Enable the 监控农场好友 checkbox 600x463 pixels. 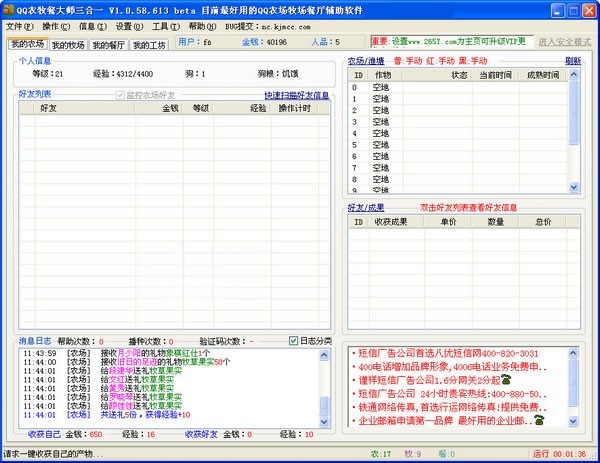[x=122, y=95]
